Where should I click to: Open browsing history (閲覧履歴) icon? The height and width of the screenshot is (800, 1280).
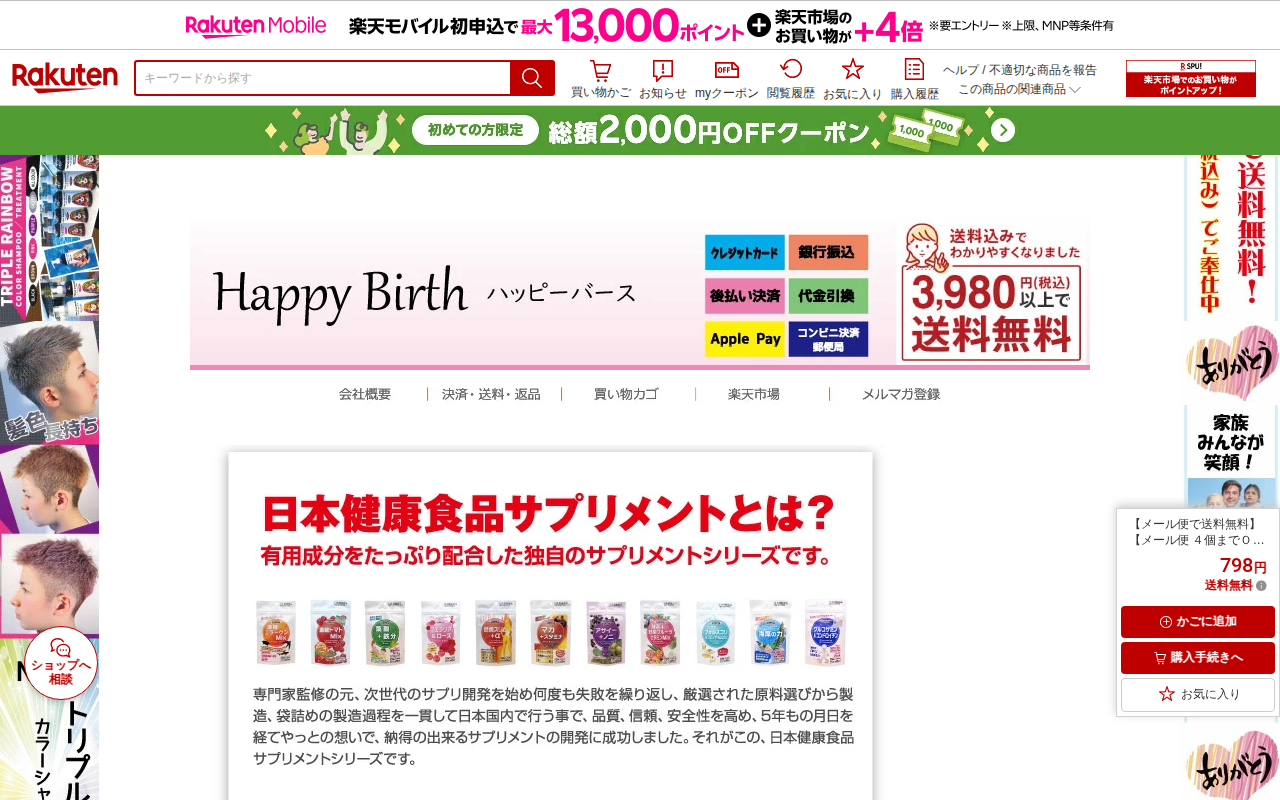point(791,80)
